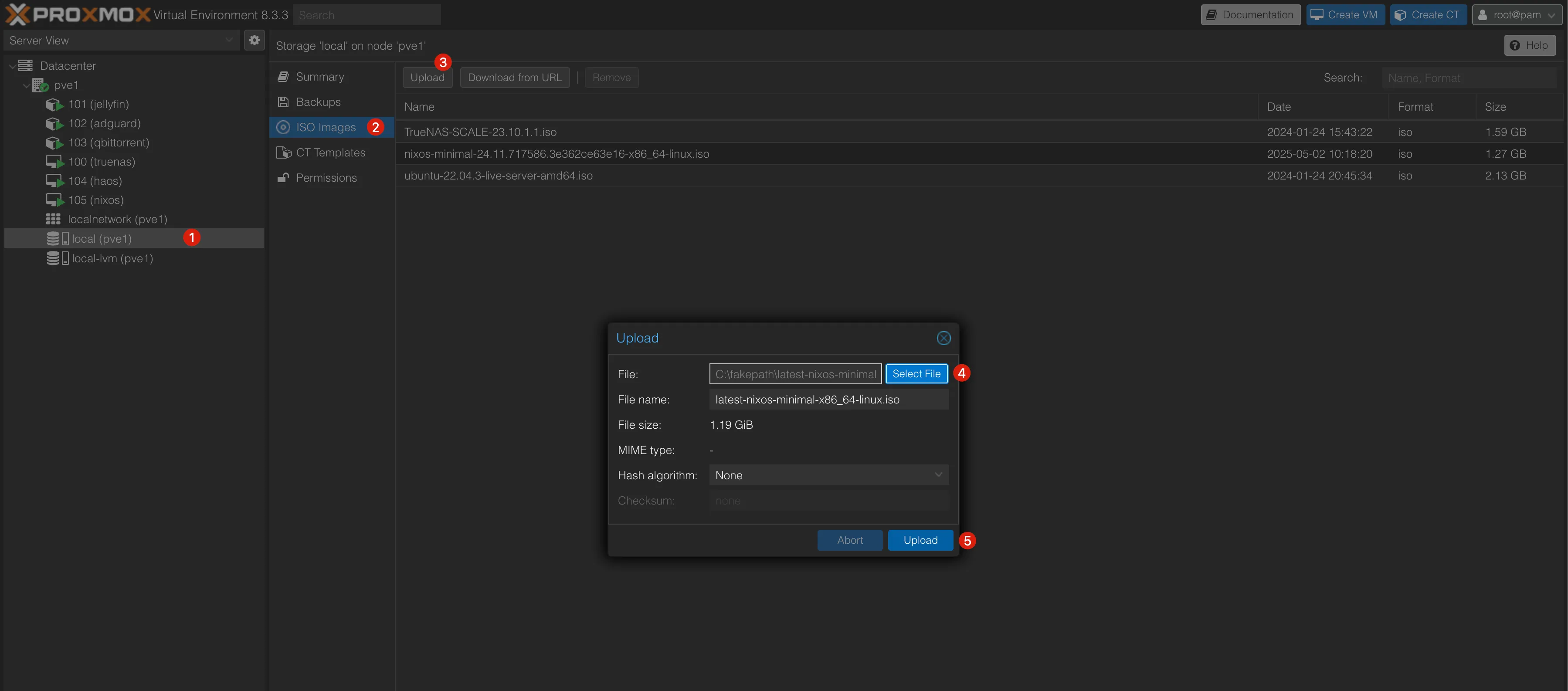Open the Summary panel

[x=333, y=77]
